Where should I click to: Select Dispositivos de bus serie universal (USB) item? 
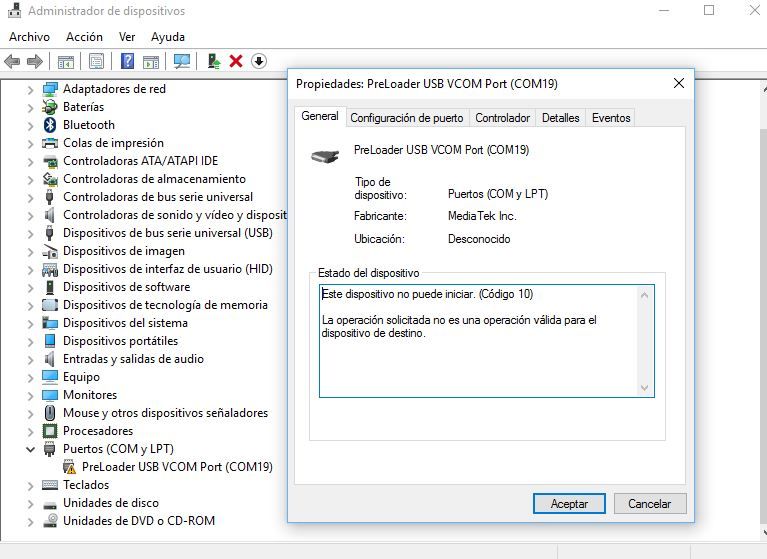pyautogui.click(x=168, y=233)
